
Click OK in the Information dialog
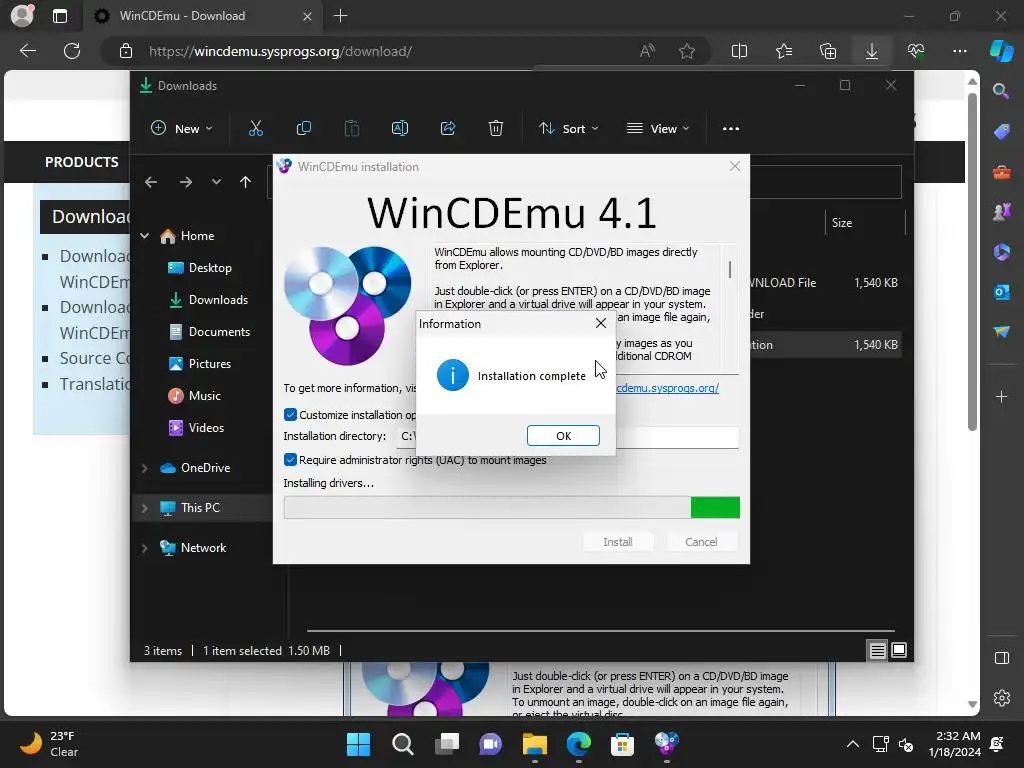click(563, 436)
